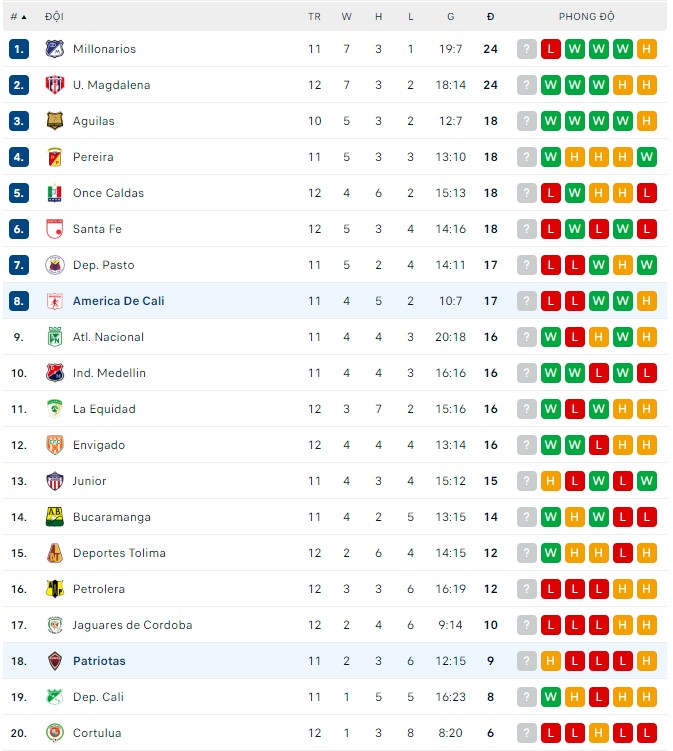
Task: Click rank badge number 4 for Pereira
Action: (x=19, y=157)
